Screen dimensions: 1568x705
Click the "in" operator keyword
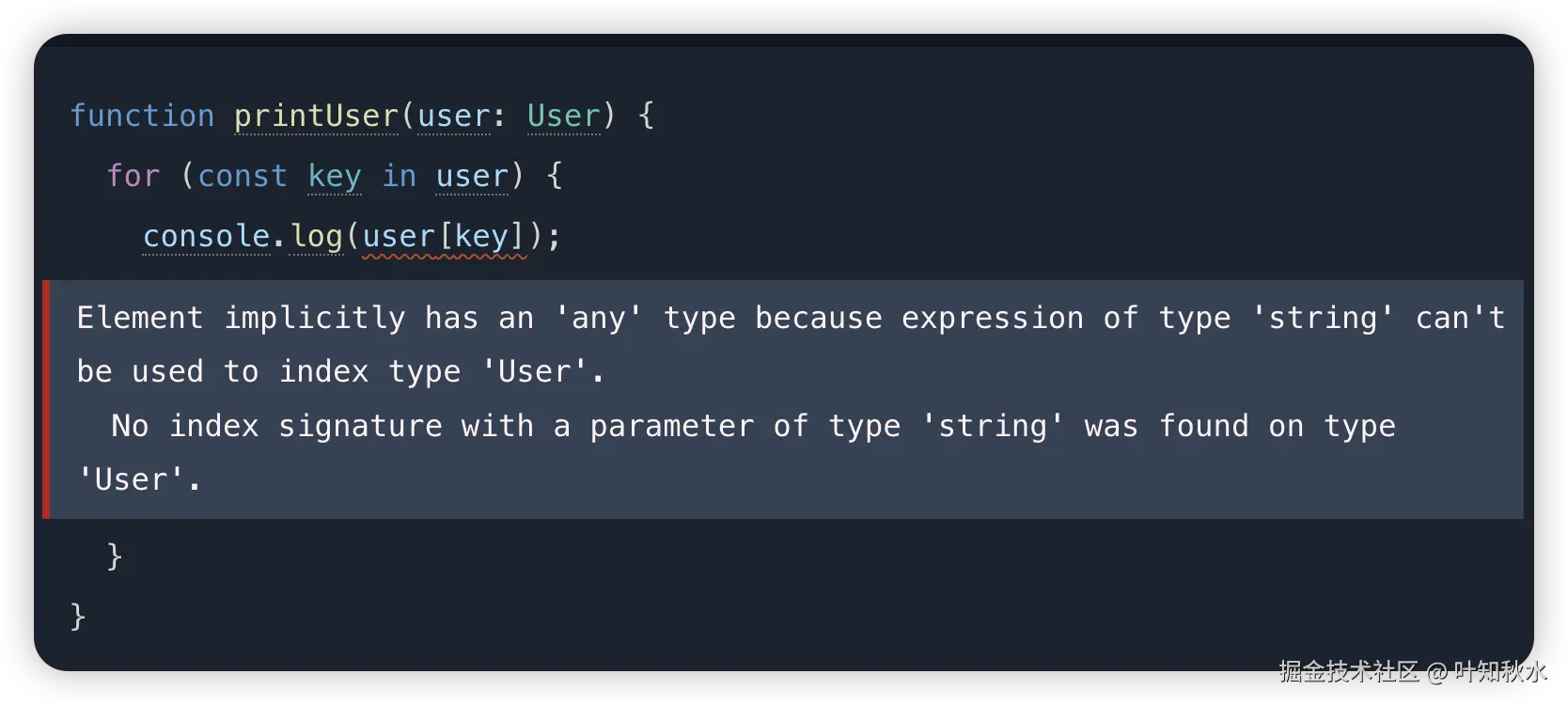[x=399, y=176]
